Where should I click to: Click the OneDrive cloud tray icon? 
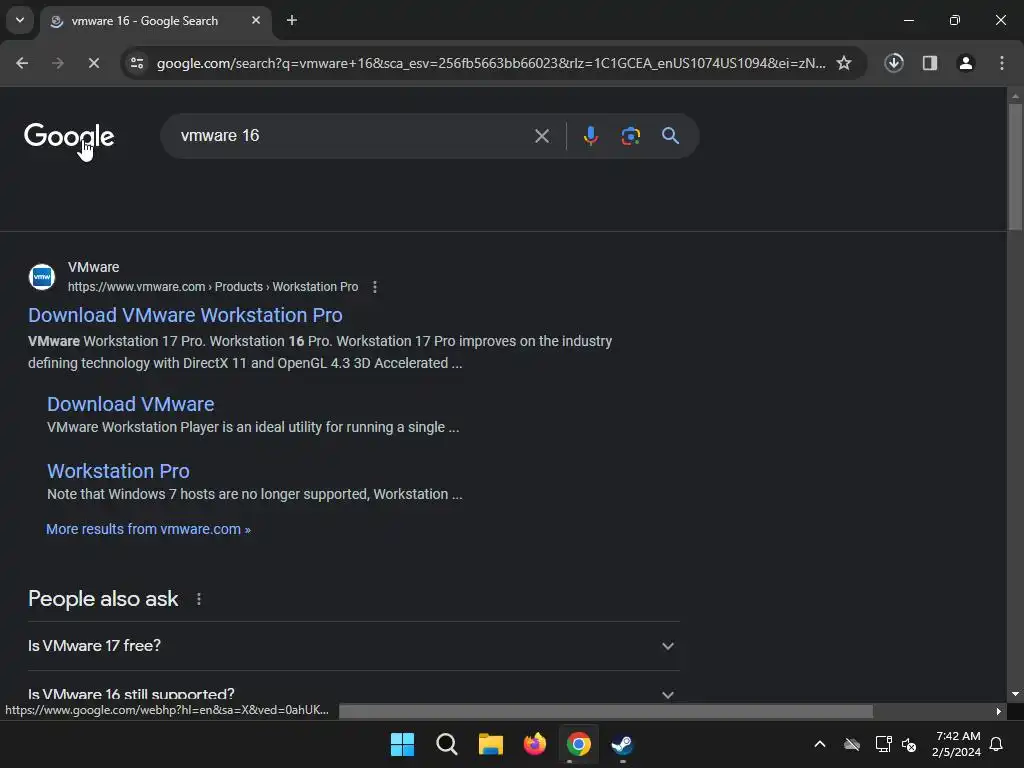852,744
